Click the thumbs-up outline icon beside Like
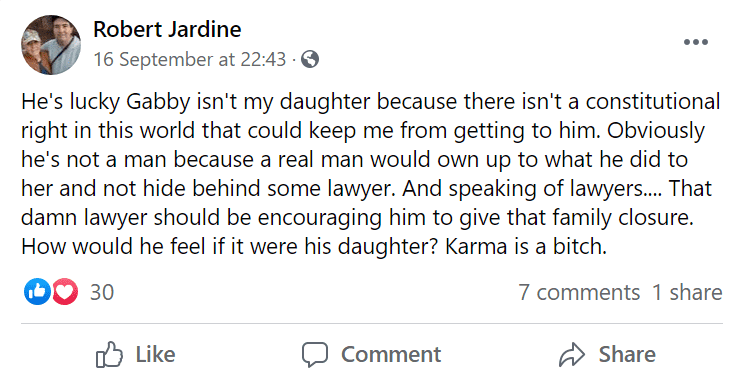Viewport: 741px width, 376px height. pyautogui.click(x=109, y=354)
